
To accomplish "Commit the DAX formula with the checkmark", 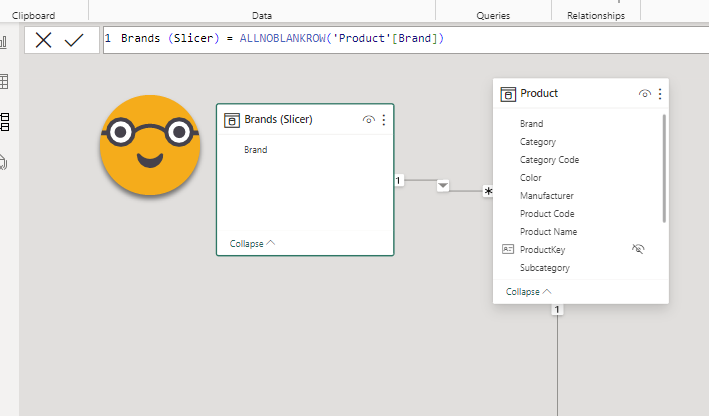I will click(74, 40).
